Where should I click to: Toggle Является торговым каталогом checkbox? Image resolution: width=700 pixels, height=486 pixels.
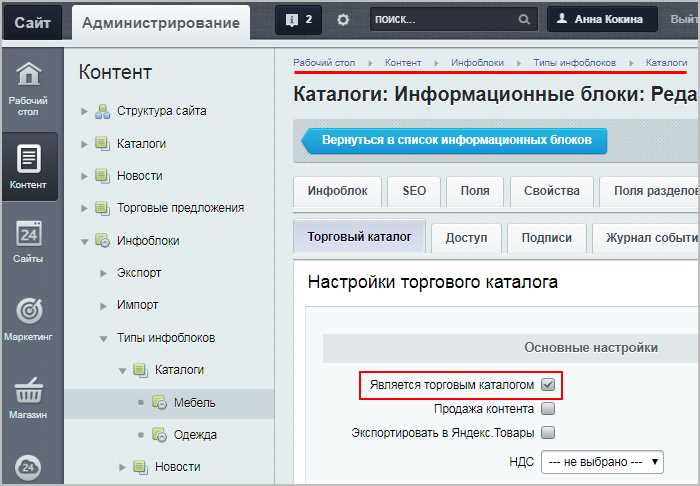[x=548, y=384]
